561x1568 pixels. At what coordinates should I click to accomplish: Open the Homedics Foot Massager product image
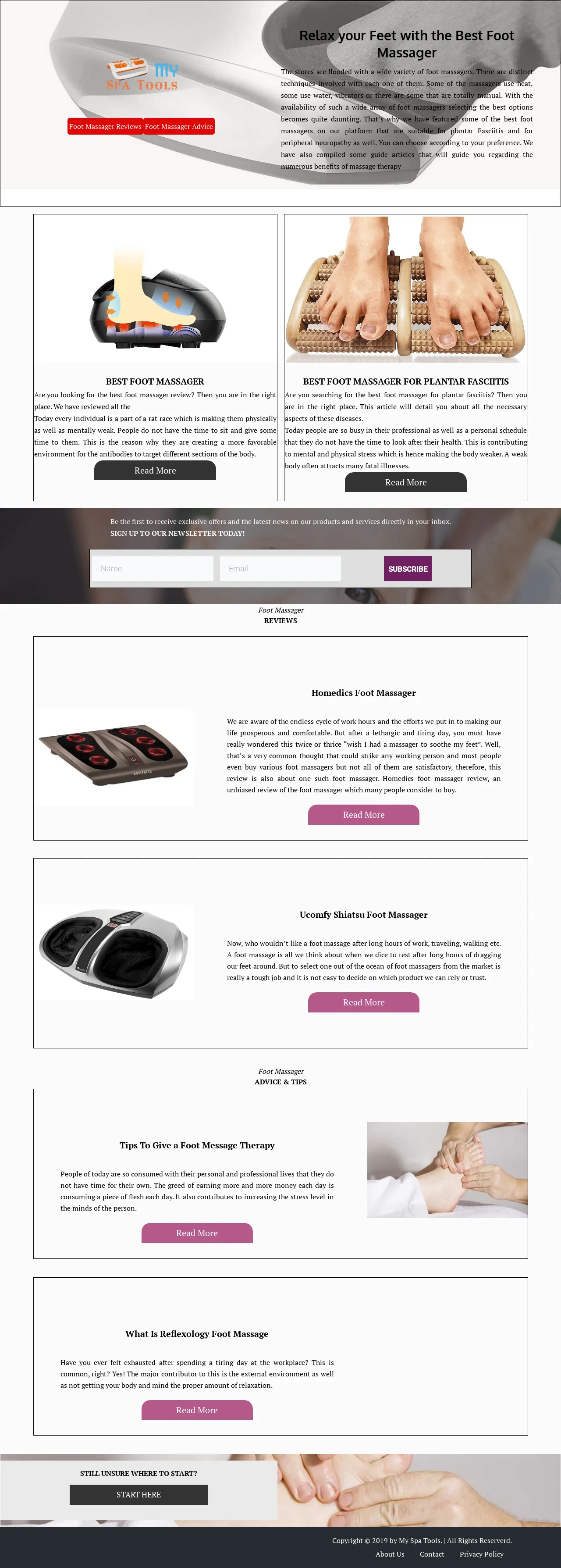(x=114, y=757)
